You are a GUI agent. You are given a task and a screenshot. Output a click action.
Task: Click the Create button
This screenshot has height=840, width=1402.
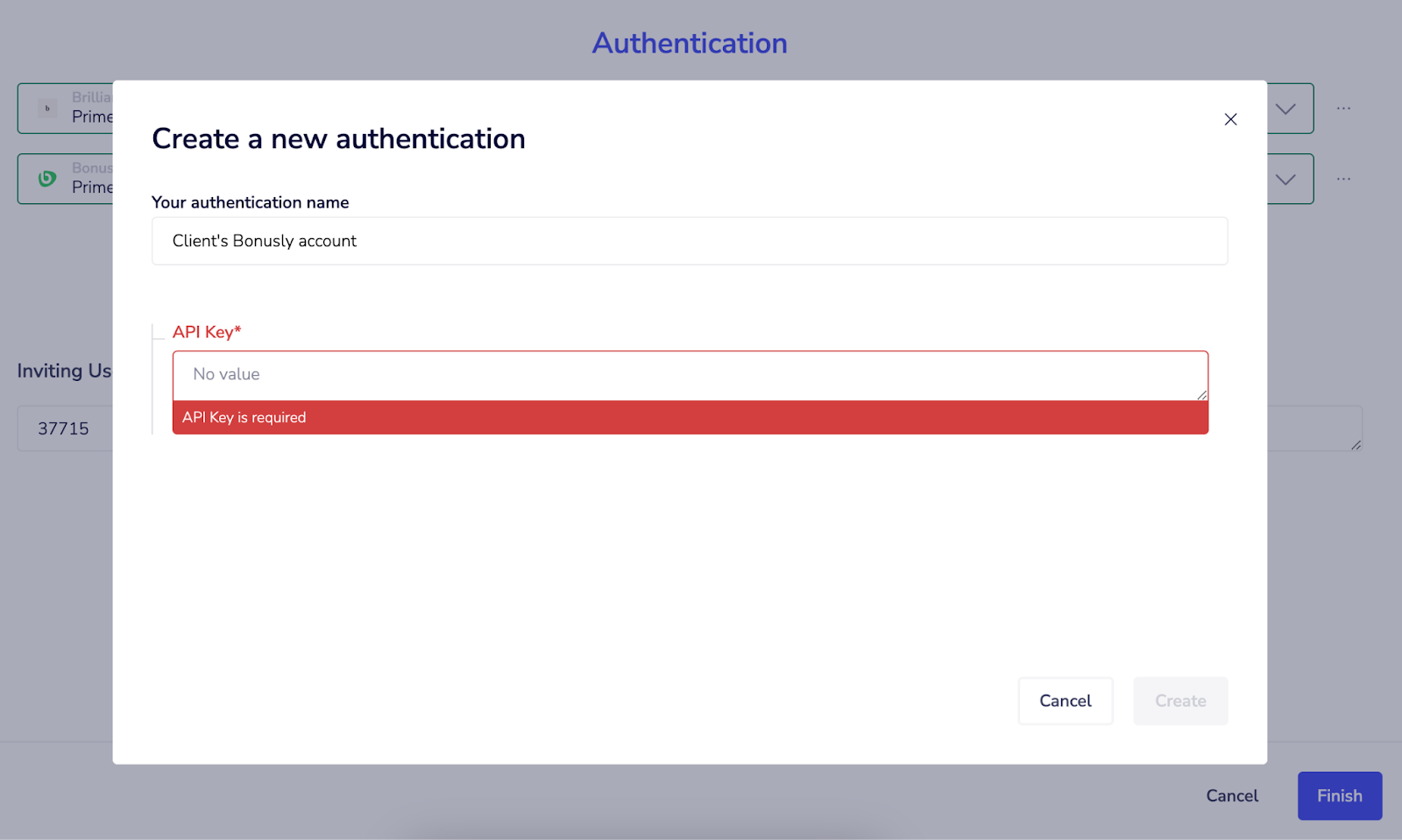click(x=1179, y=701)
